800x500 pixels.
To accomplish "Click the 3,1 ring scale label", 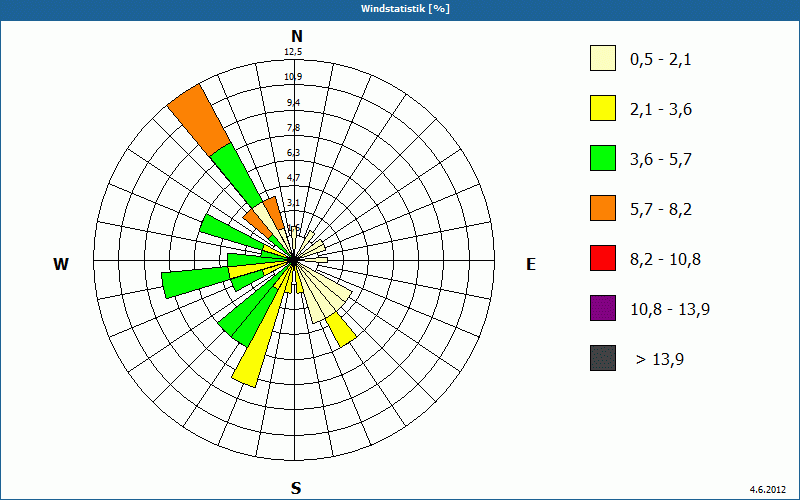I will pos(293,203).
